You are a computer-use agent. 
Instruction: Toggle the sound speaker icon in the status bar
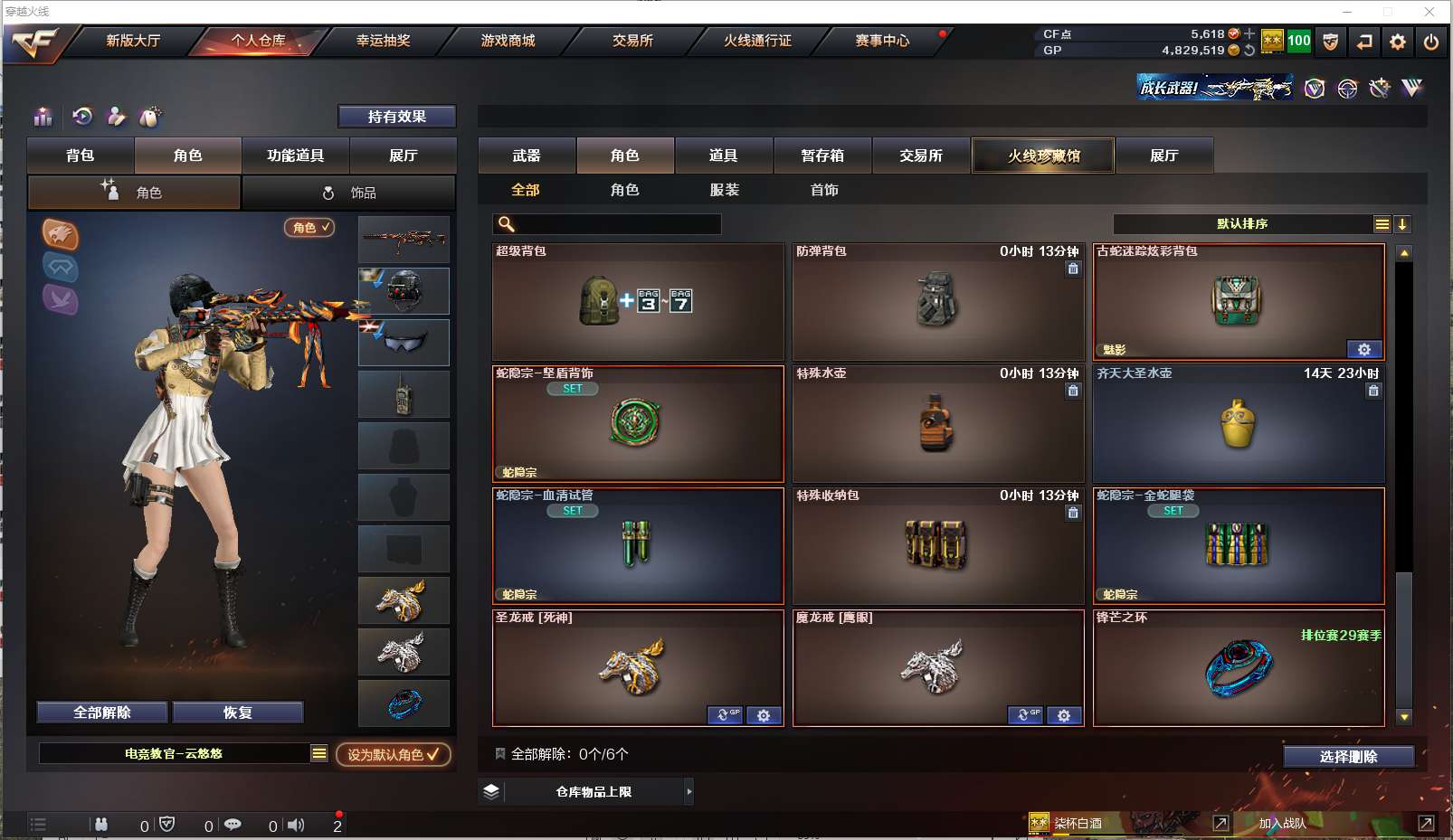pos(296,825)
